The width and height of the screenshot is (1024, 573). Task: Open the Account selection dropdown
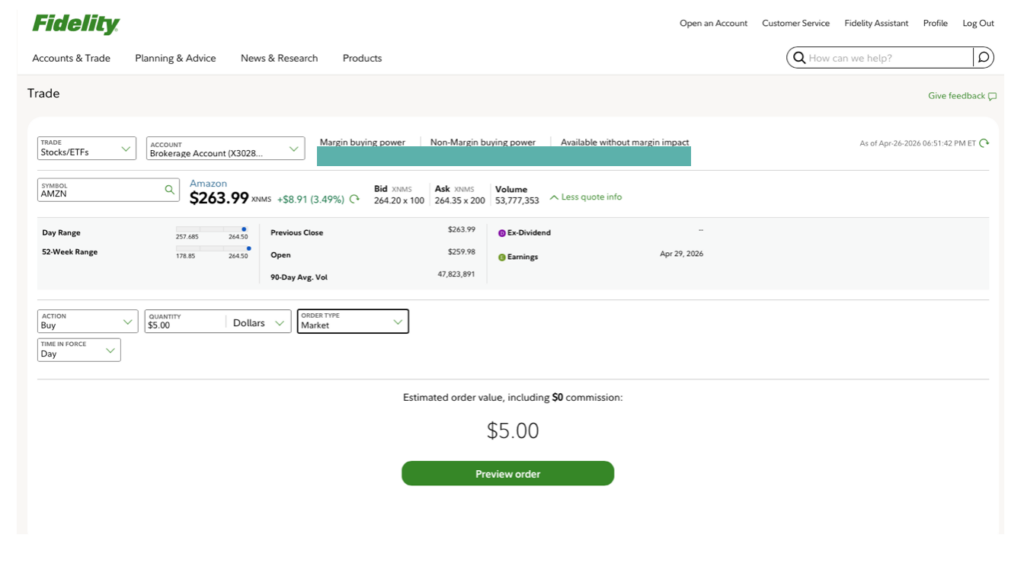click(x=225, y=149)
